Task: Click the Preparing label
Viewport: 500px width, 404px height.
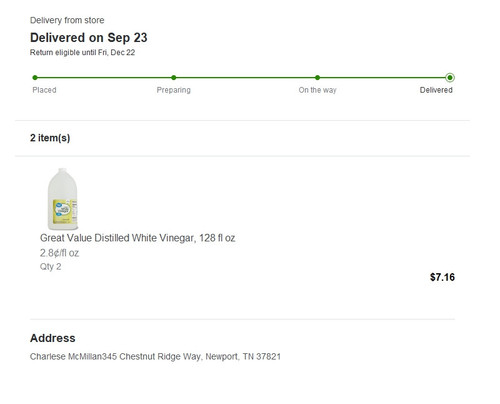Action: [174, 90]
